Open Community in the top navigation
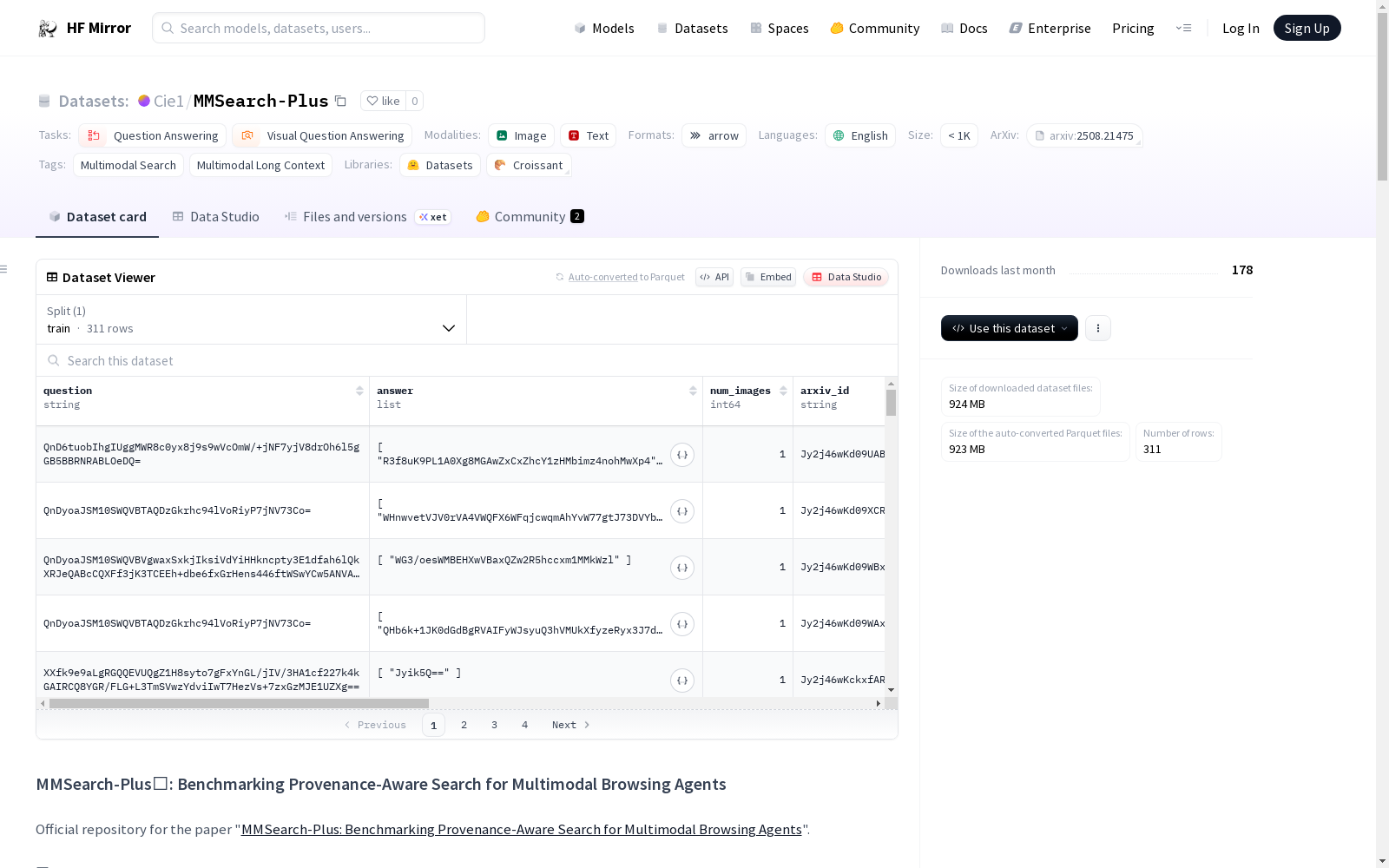The image size is (1389, 868). tap(875, 28)
